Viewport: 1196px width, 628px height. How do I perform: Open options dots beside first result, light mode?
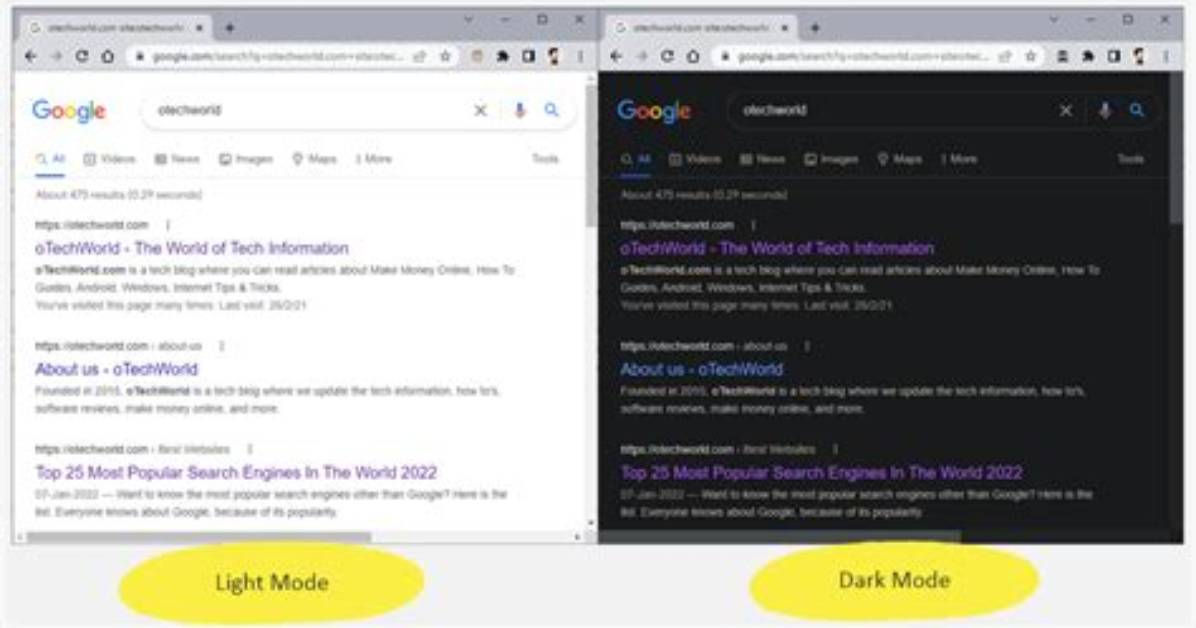(168, 225)
